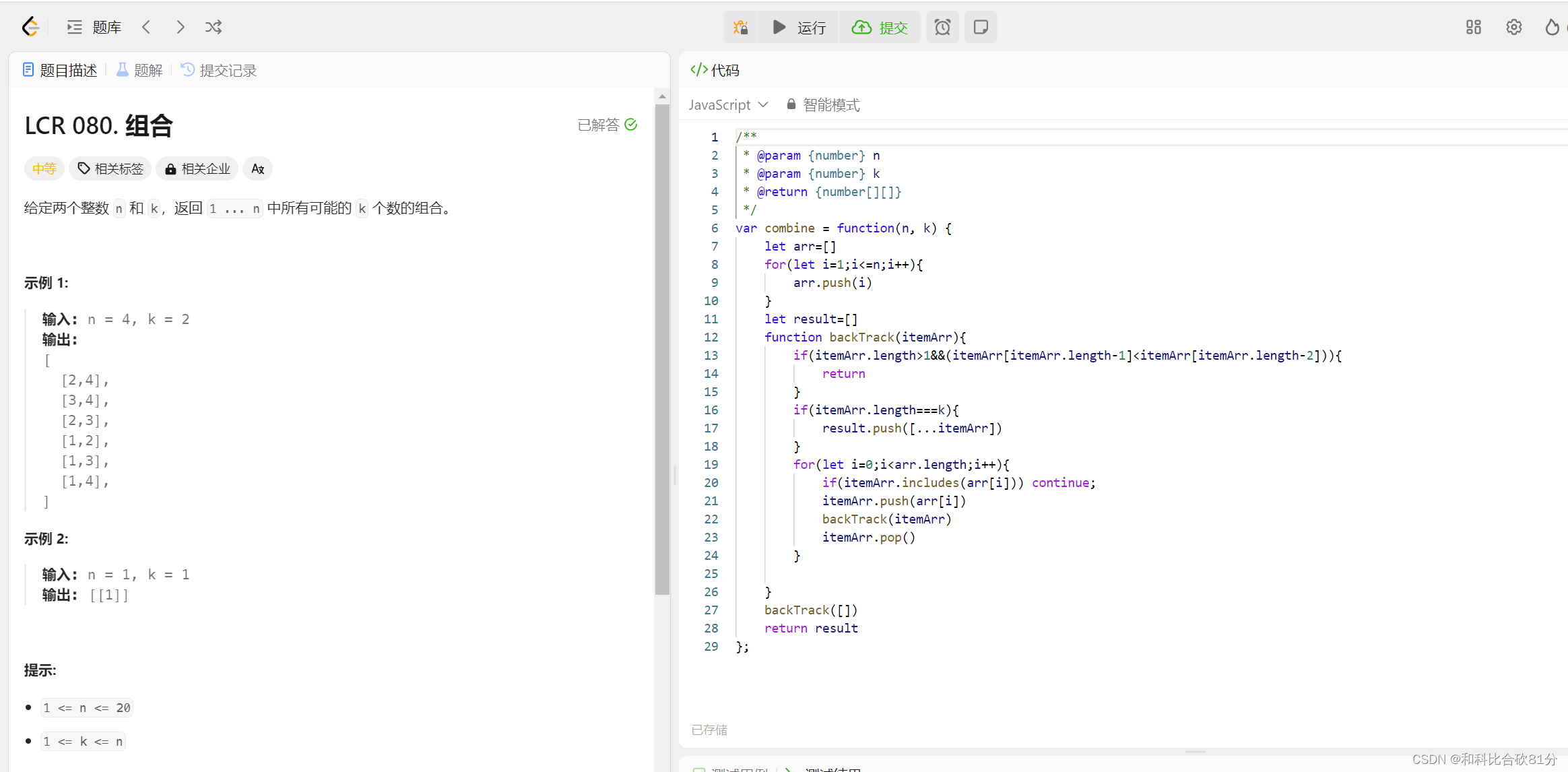Show the 相关标签 topics
This screenshot has height=772, width=1568.
[x=110, y=168]
